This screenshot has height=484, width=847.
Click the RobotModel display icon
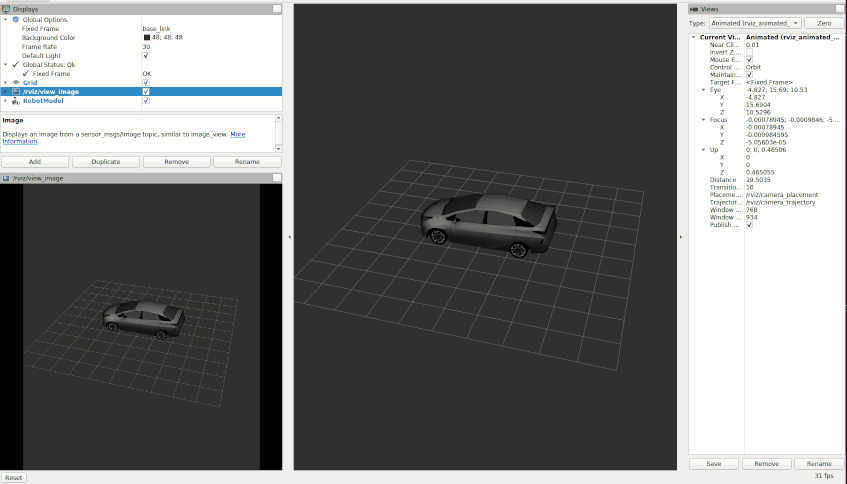16,101
